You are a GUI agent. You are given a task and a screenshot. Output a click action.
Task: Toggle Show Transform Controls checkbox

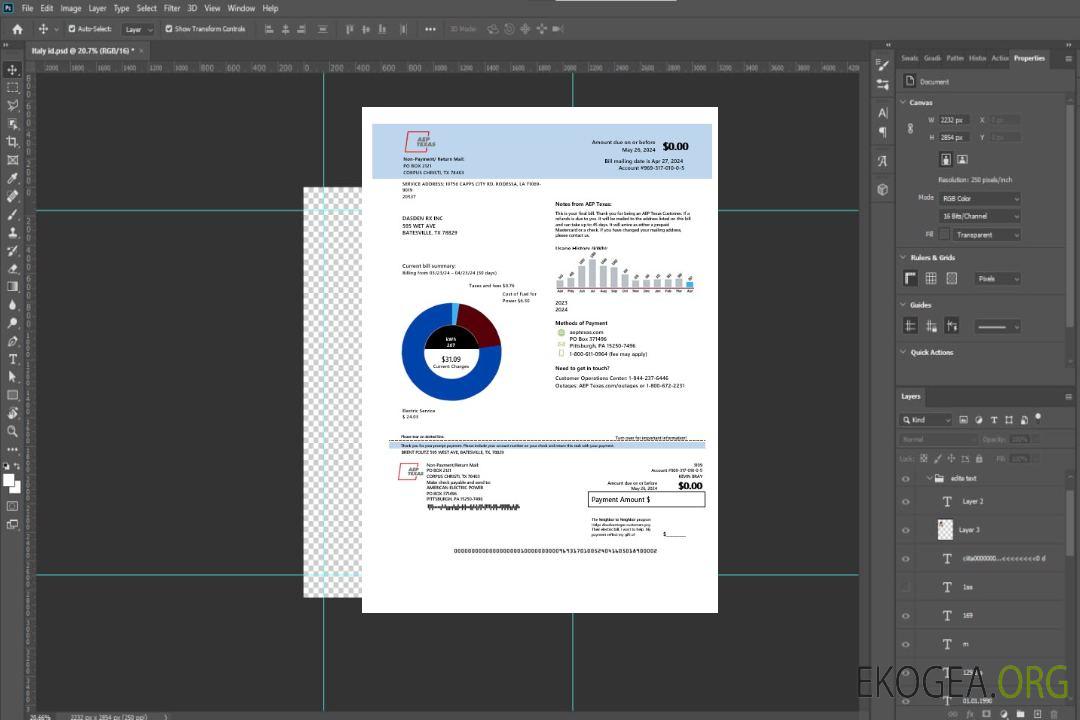pos(169,29)
